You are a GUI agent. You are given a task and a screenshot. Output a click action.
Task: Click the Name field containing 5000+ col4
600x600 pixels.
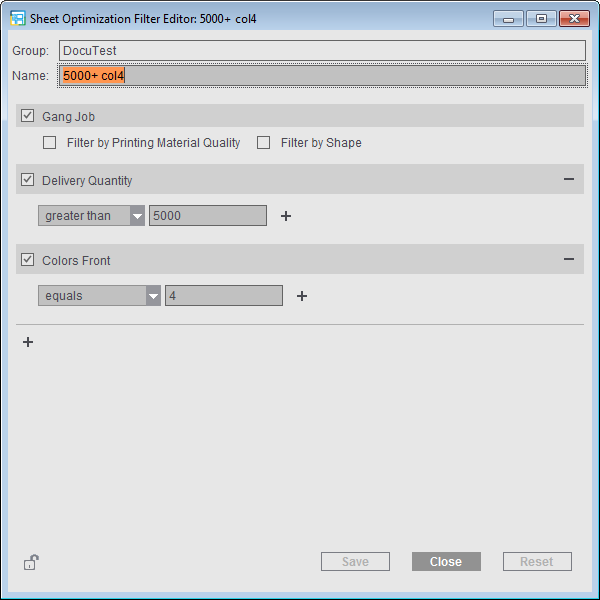[320, 76]
